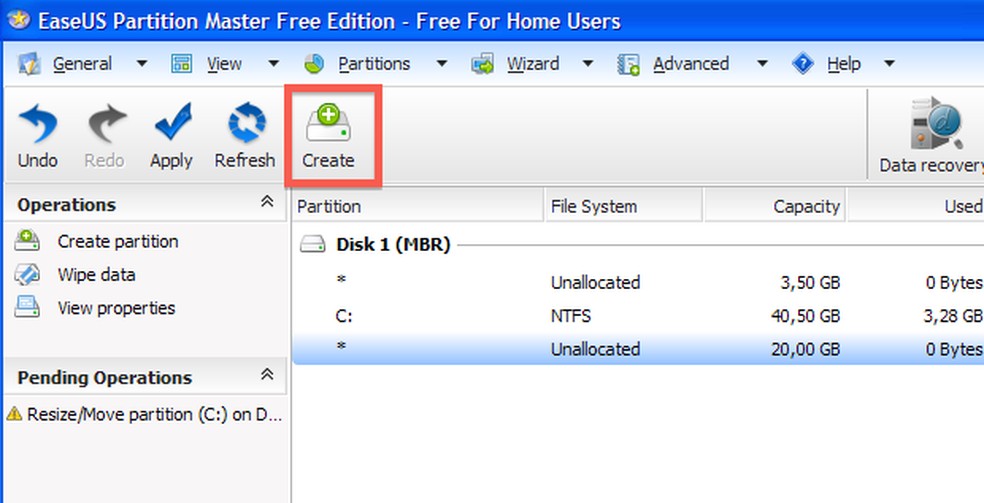Open the General menu dropdown arrow
984x503 pixels.
click(142, 64)
